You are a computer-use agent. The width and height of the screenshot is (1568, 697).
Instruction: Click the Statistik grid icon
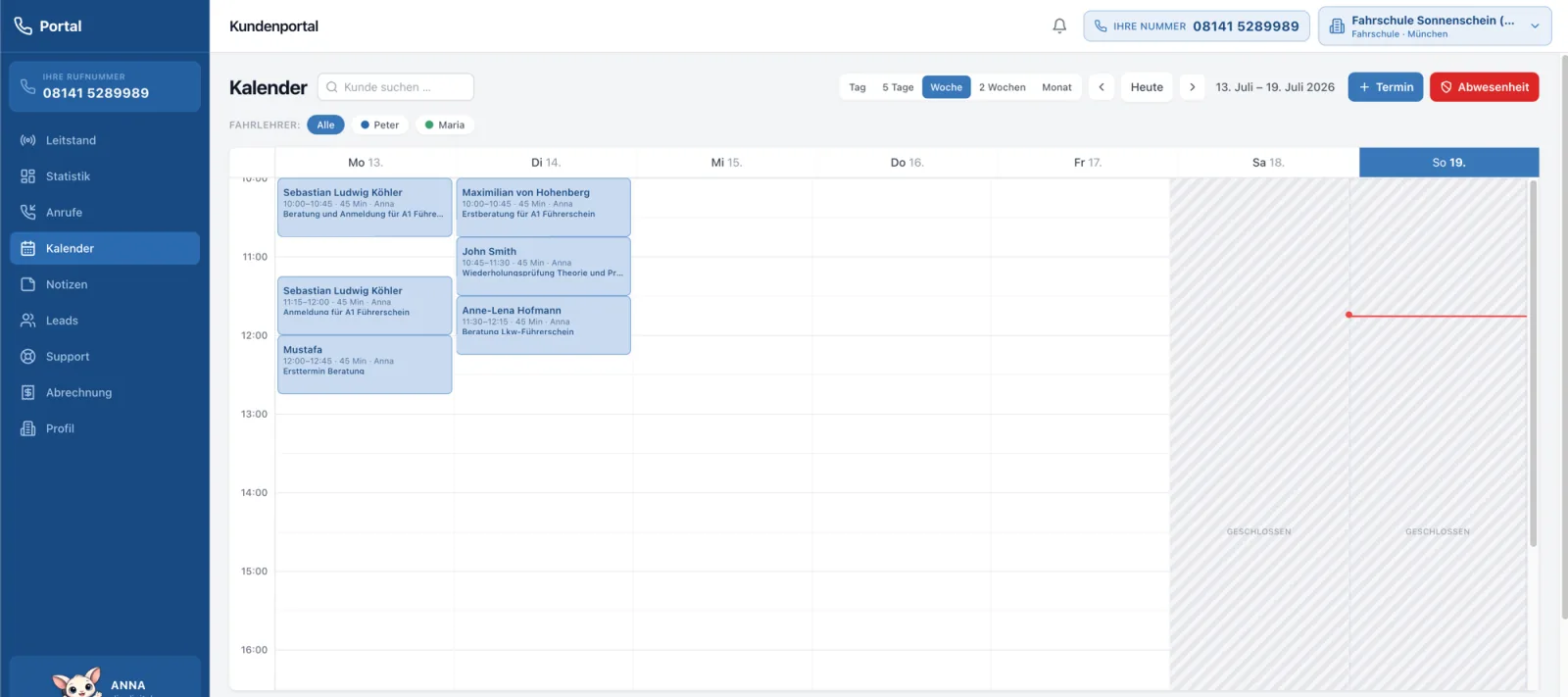[x=28, y=176]
